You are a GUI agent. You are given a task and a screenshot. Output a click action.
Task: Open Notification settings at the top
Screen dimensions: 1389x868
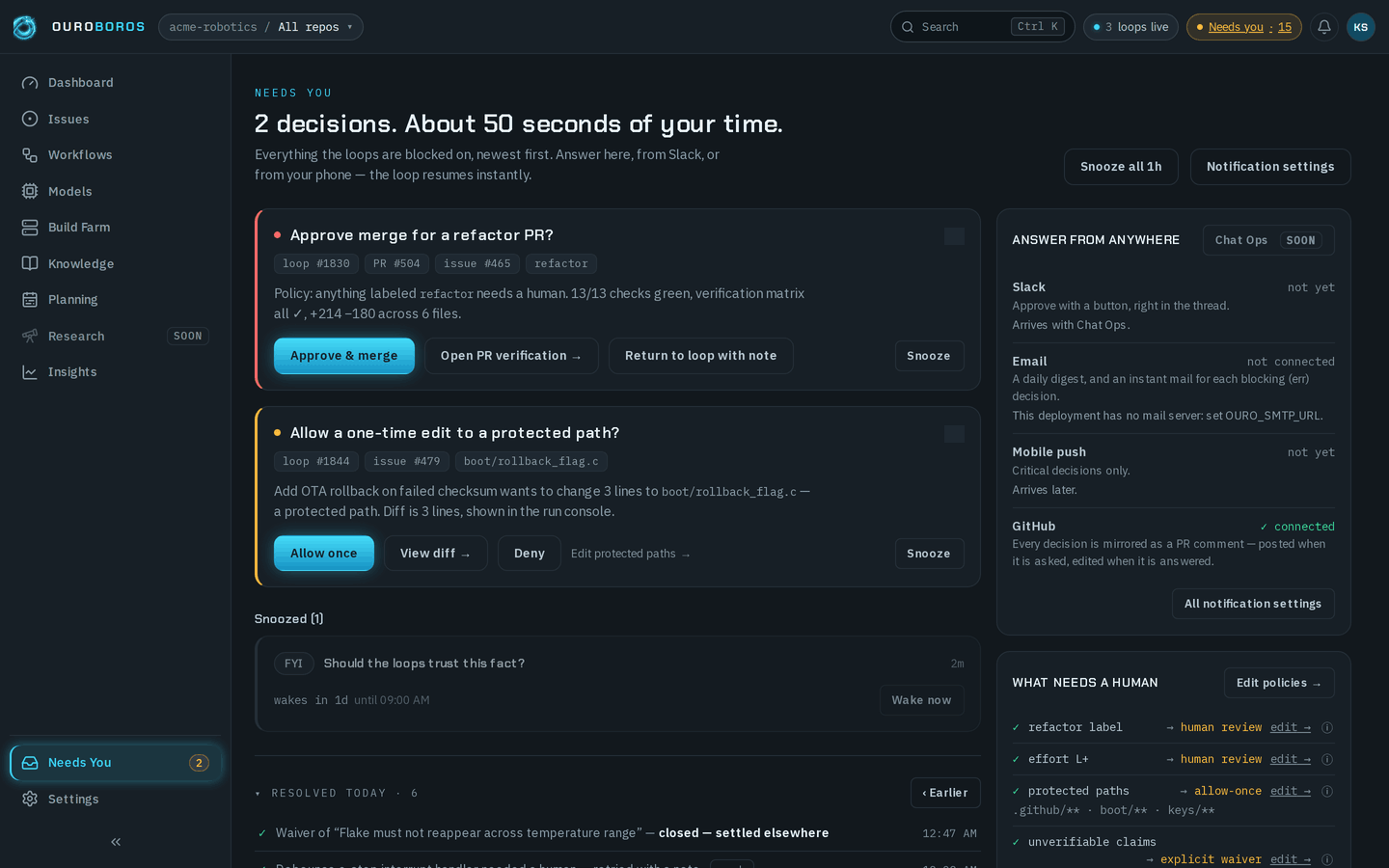click(x=1270, y=167)
